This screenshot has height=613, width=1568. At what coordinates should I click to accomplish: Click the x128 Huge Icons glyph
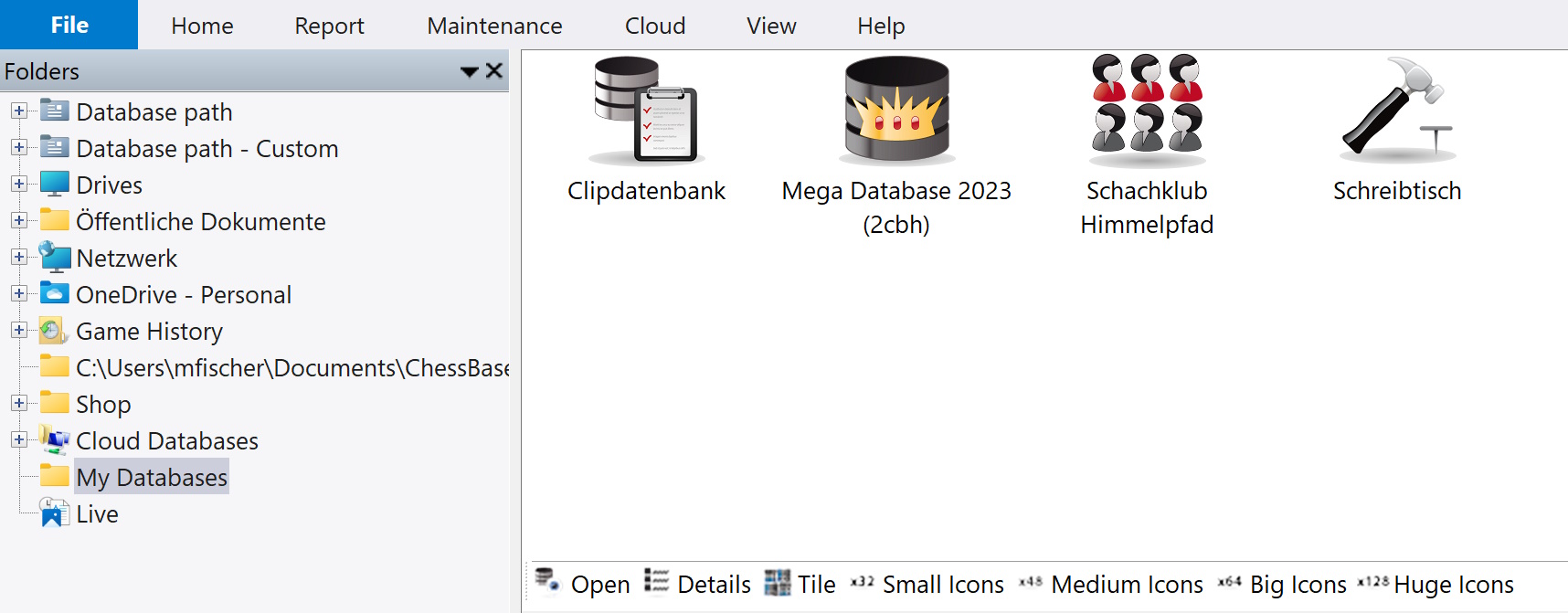1373,582
